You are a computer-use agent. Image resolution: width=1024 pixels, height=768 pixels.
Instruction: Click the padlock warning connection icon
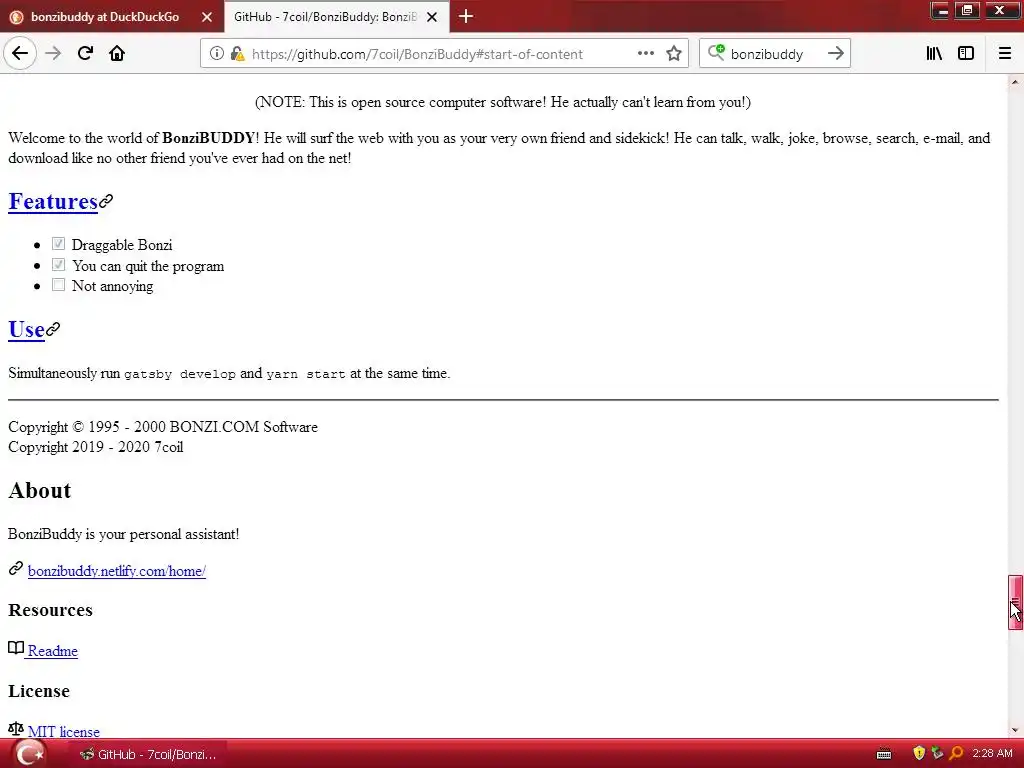238,54
